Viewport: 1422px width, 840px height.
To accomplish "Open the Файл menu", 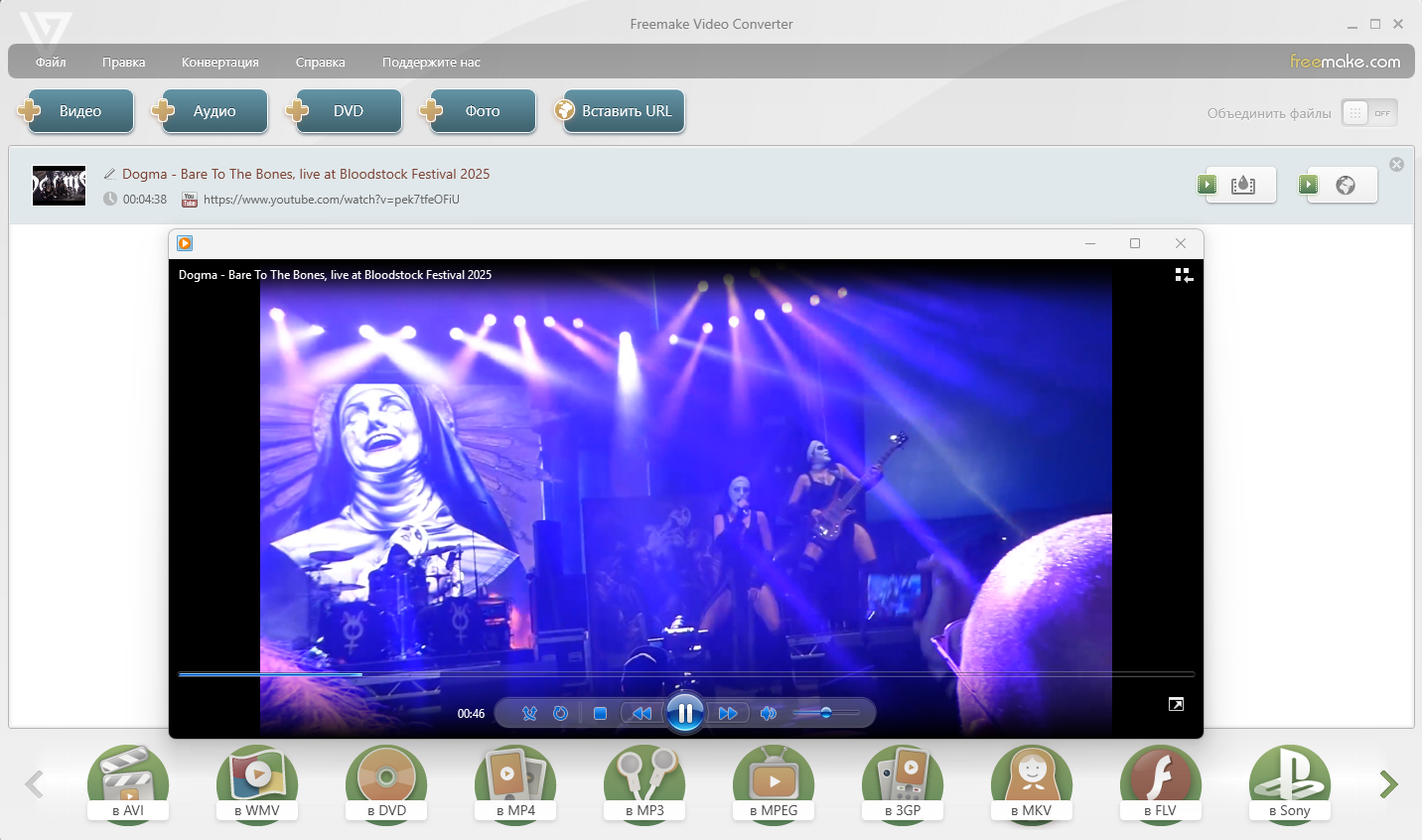I will tap(51, 62).
